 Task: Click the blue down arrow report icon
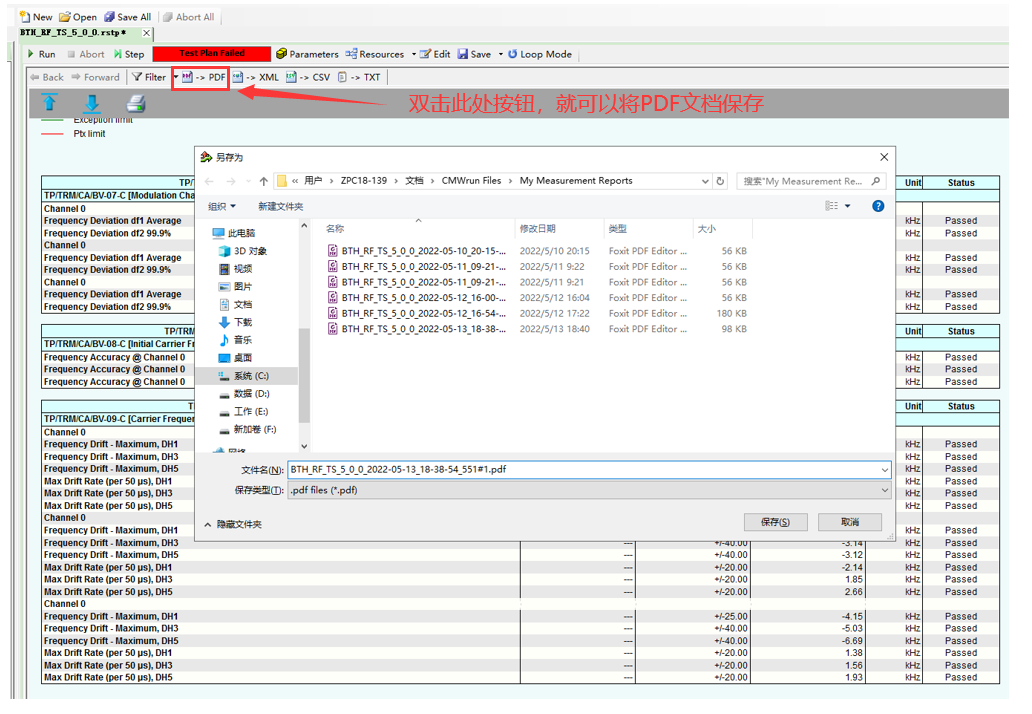92,103
